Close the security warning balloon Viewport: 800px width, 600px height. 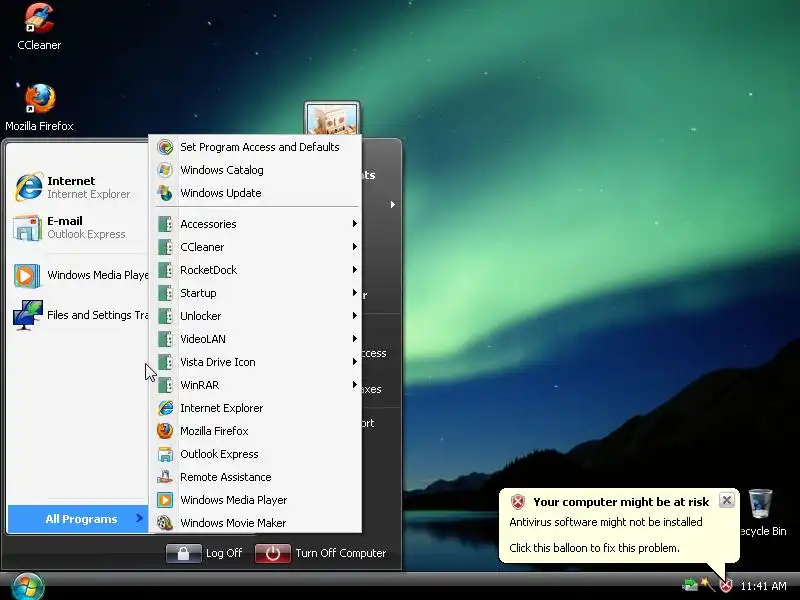[727, 500]
